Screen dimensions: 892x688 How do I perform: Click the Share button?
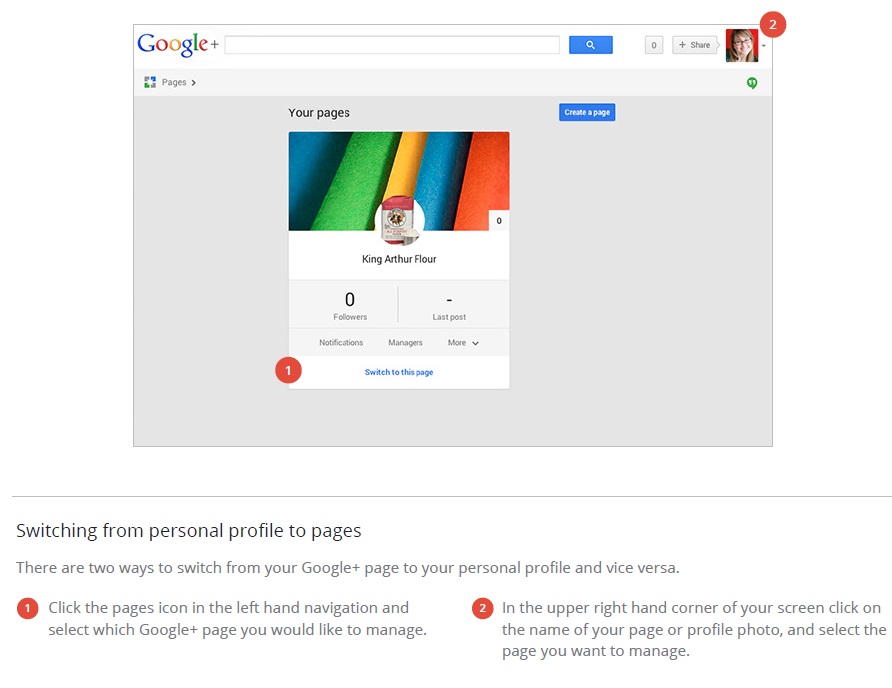pos(695,45)
